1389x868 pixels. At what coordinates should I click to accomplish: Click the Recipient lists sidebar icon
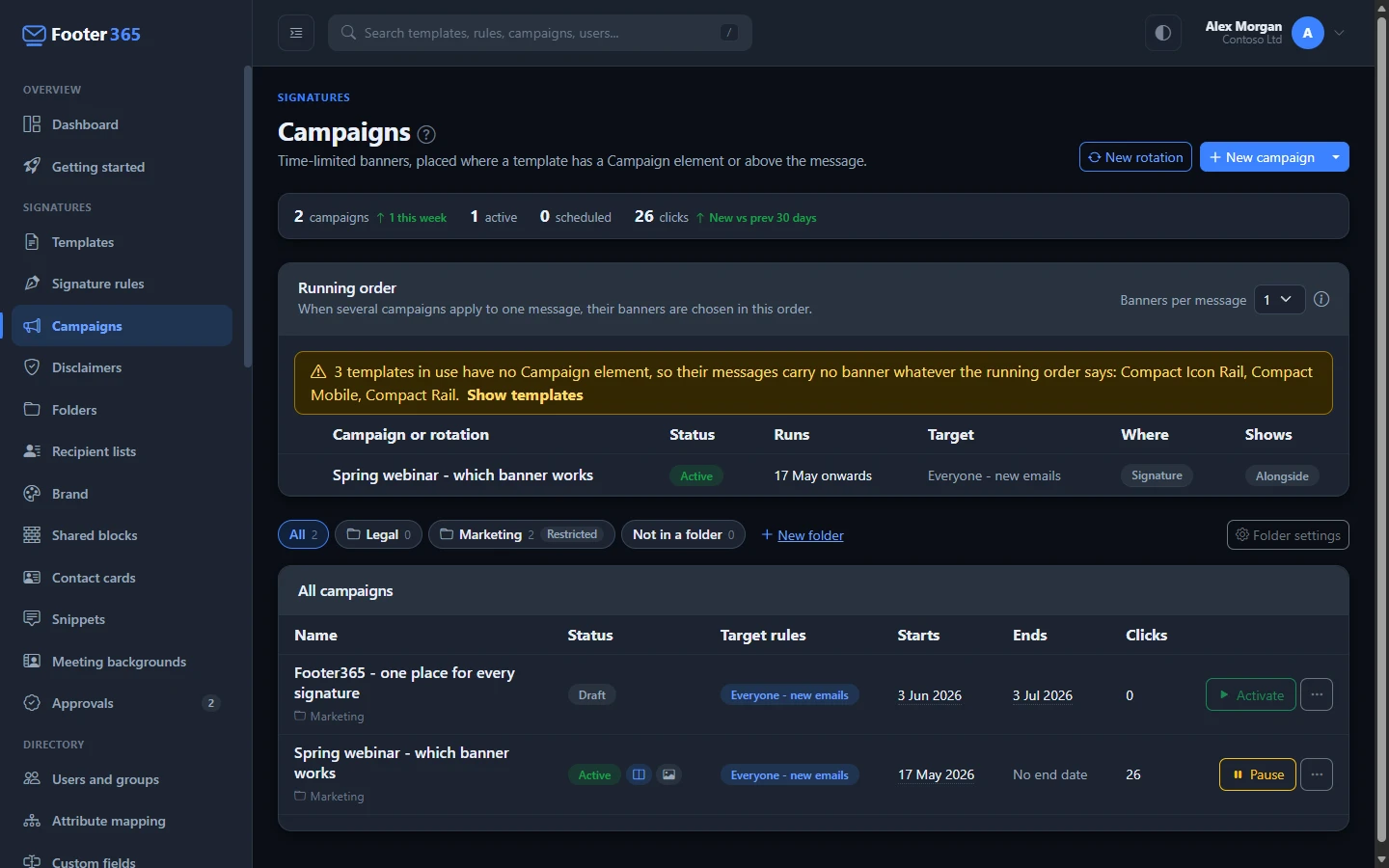pos(32,451)
